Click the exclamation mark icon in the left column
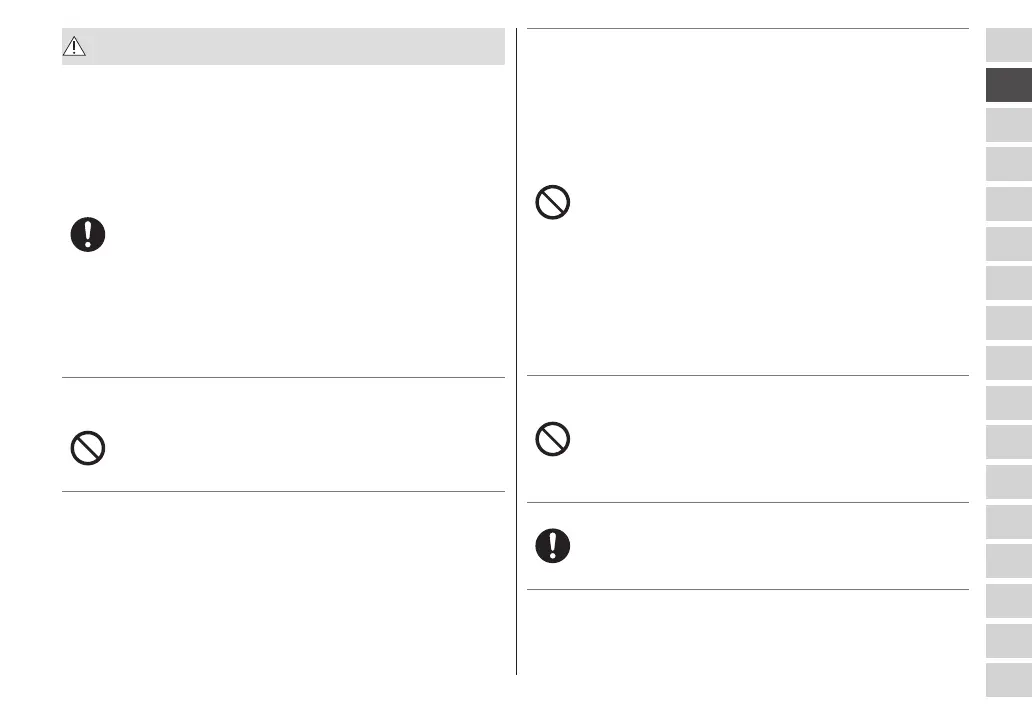 point(88,235)
